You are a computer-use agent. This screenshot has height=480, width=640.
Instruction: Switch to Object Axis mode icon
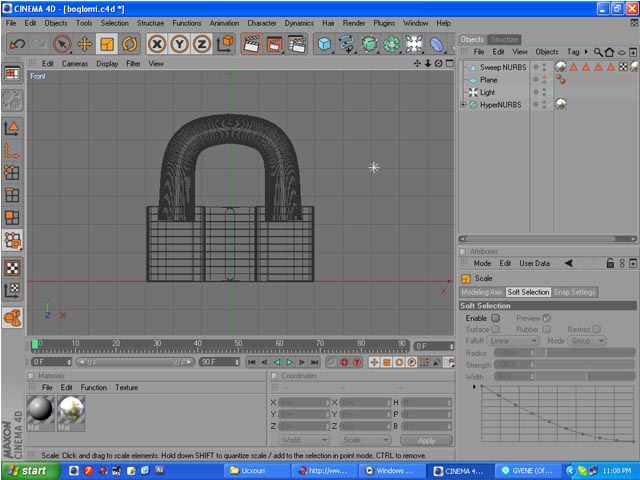click(12, 151)
